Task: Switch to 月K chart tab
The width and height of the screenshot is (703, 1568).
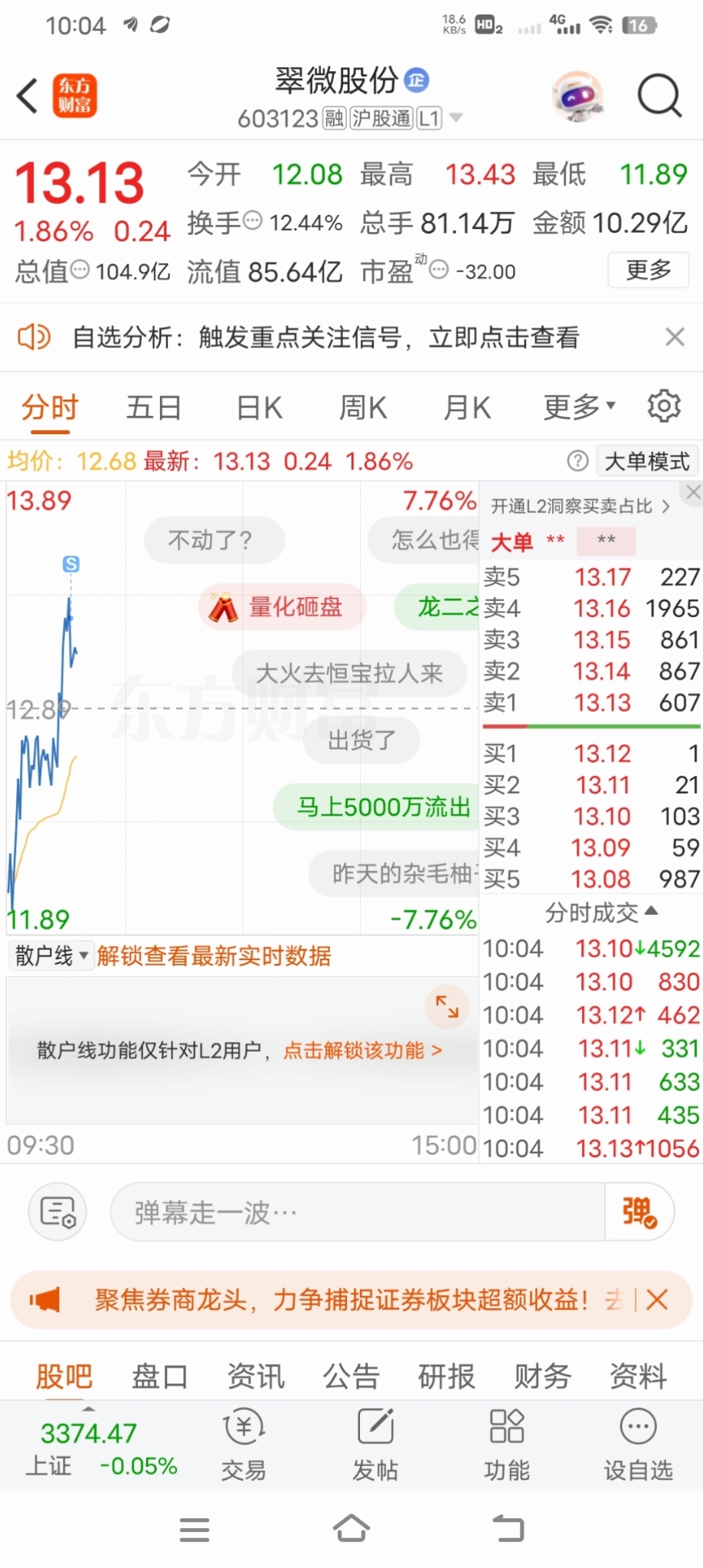Action: tap(467, 408)
